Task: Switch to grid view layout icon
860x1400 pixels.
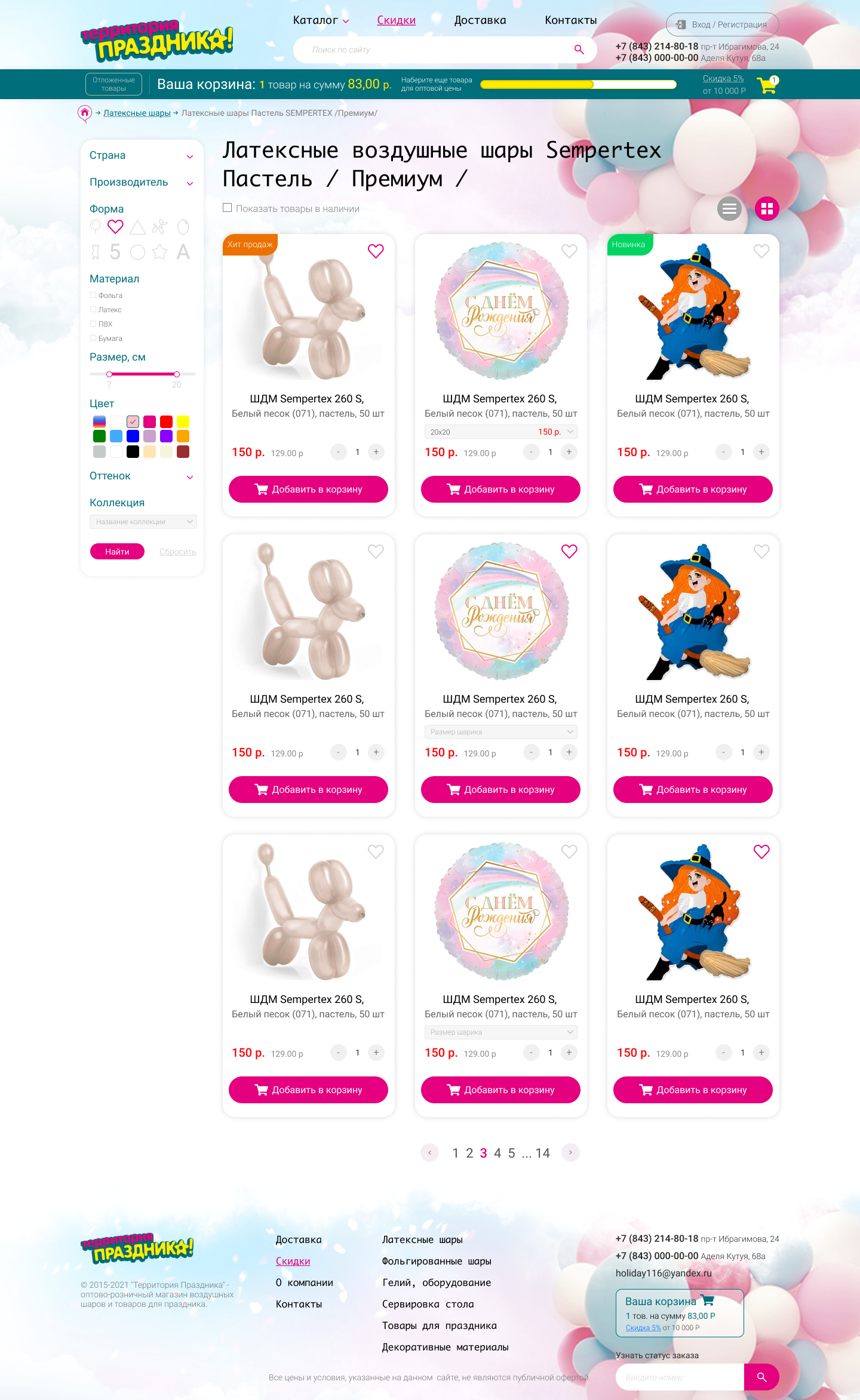Action: 767,208
